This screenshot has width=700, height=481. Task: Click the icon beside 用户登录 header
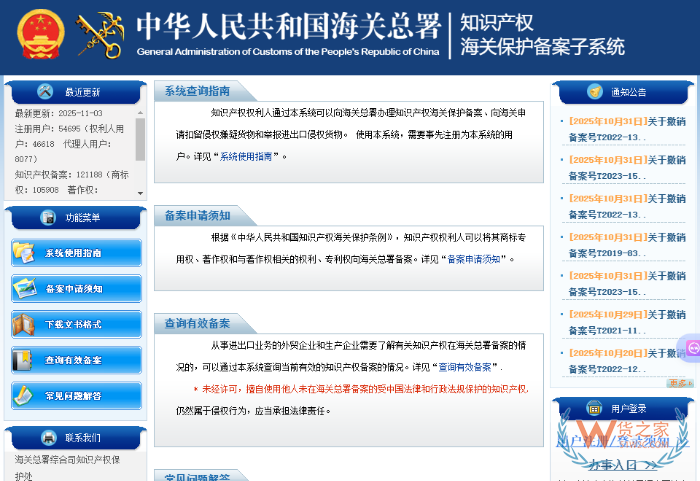tap(594, 407)
